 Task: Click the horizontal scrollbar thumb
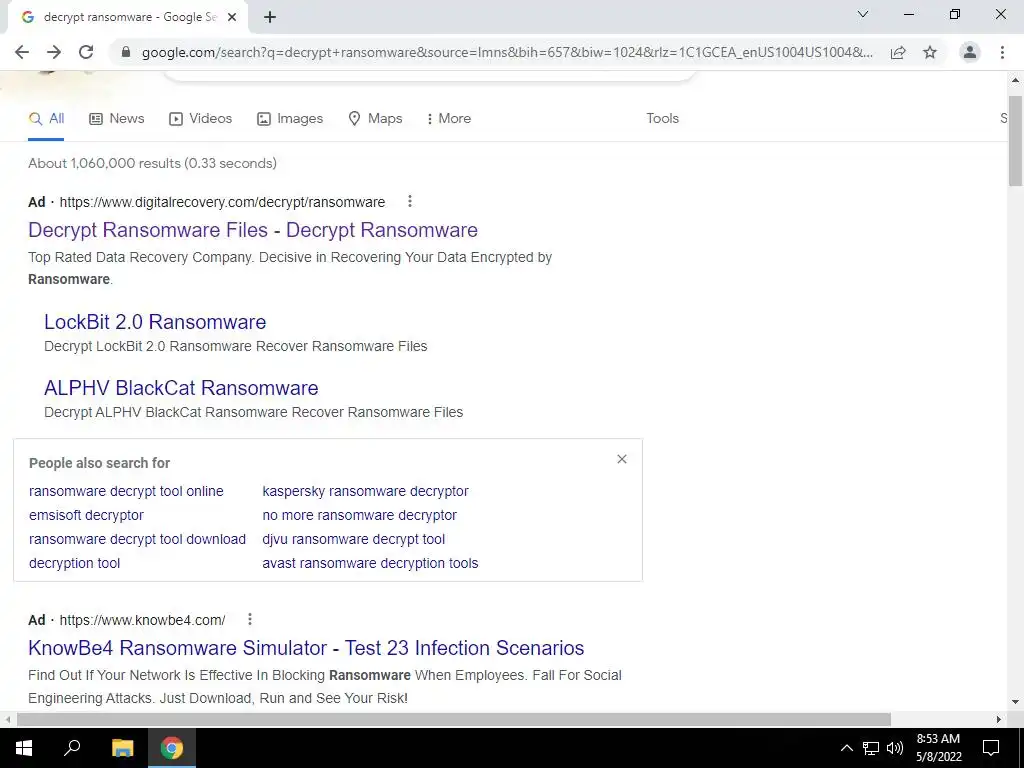pyautogui.click(x=453, y=720)
